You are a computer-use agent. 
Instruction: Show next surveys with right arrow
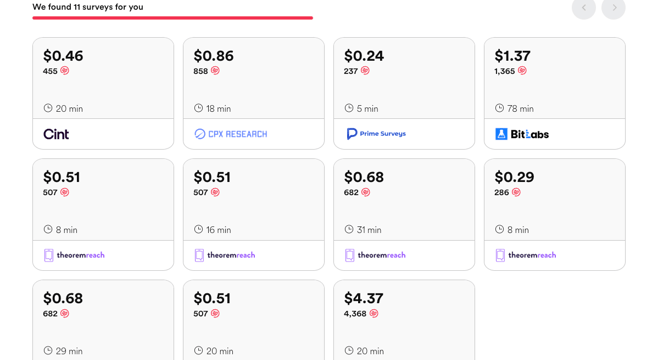[614, 7]
